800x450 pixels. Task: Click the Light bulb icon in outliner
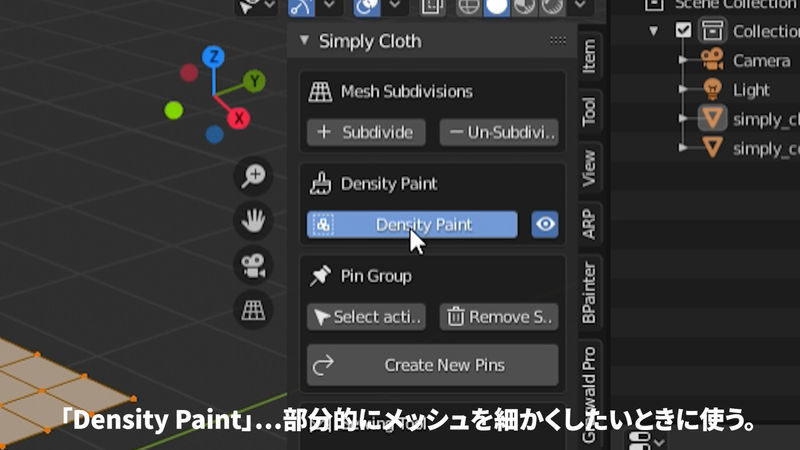tap(712, 89)
